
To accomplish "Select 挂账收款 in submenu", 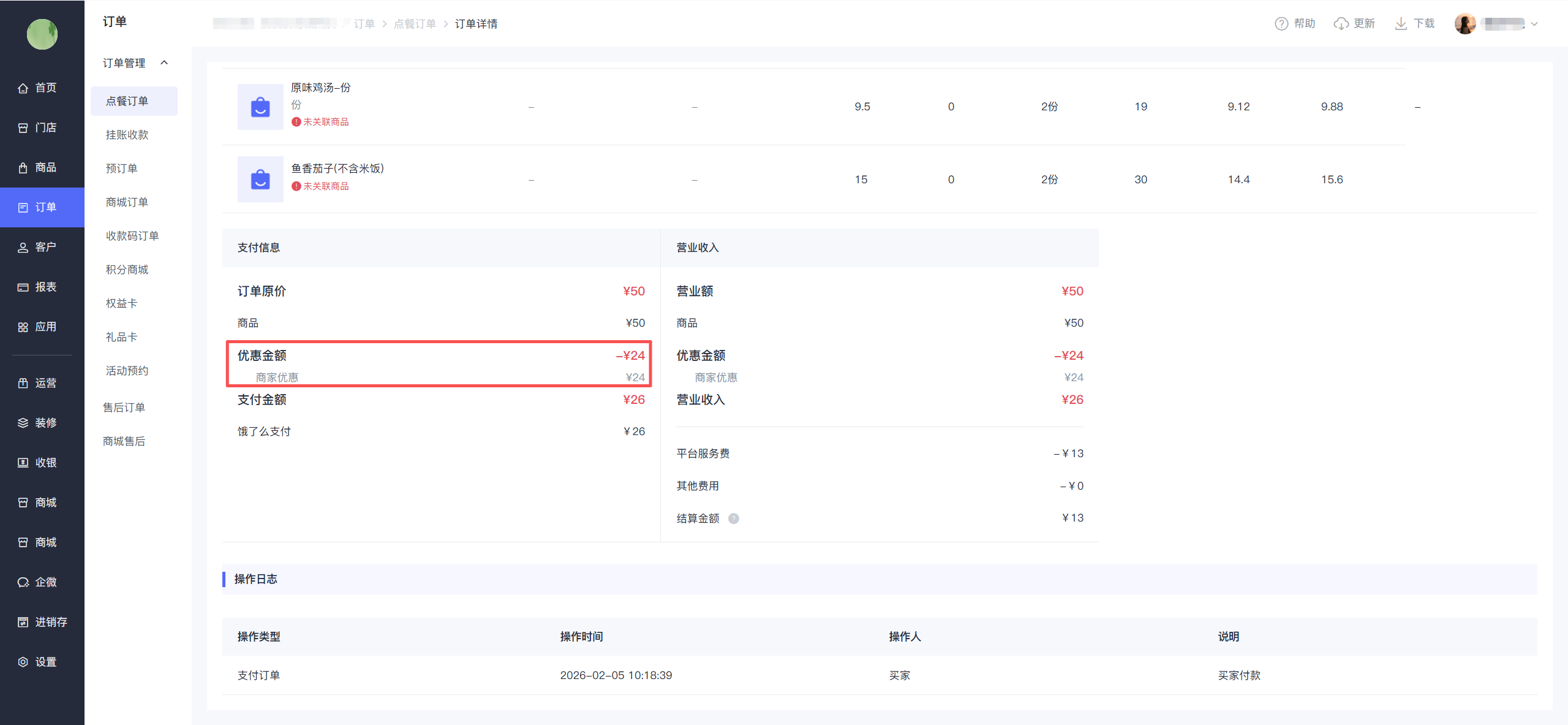I will pyautogui.click(x=127, y=135).
